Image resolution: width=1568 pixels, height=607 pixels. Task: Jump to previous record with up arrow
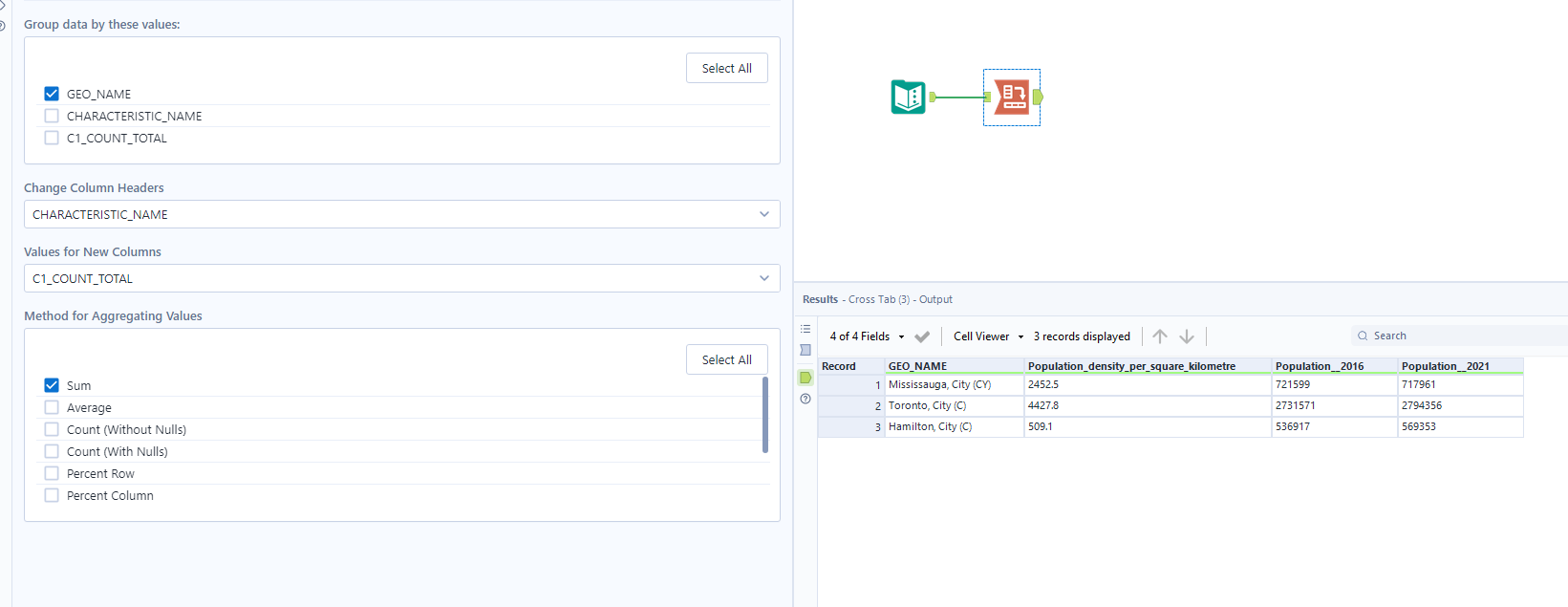click(1160, 336)
